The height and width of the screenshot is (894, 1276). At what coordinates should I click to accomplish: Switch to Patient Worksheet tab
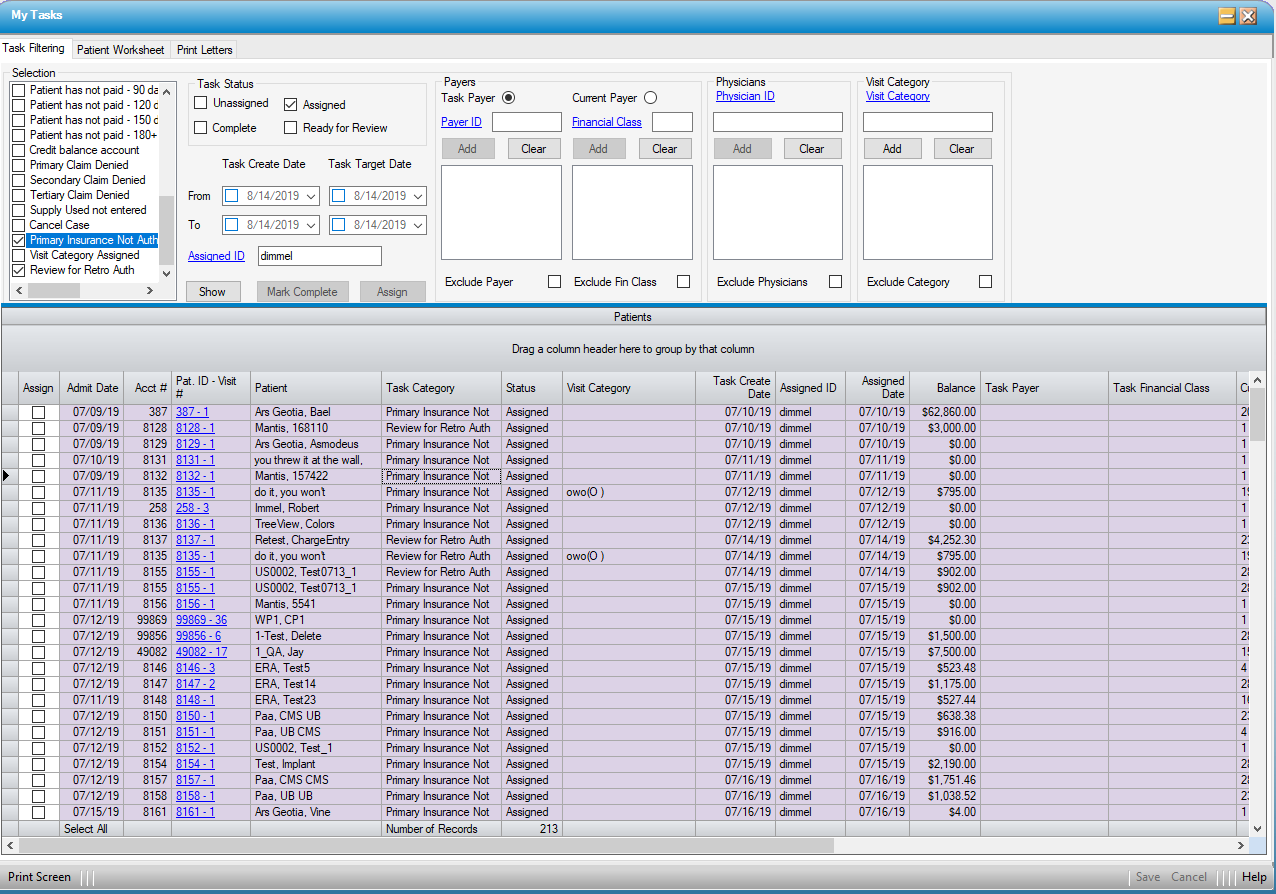[x=120, y=50]
